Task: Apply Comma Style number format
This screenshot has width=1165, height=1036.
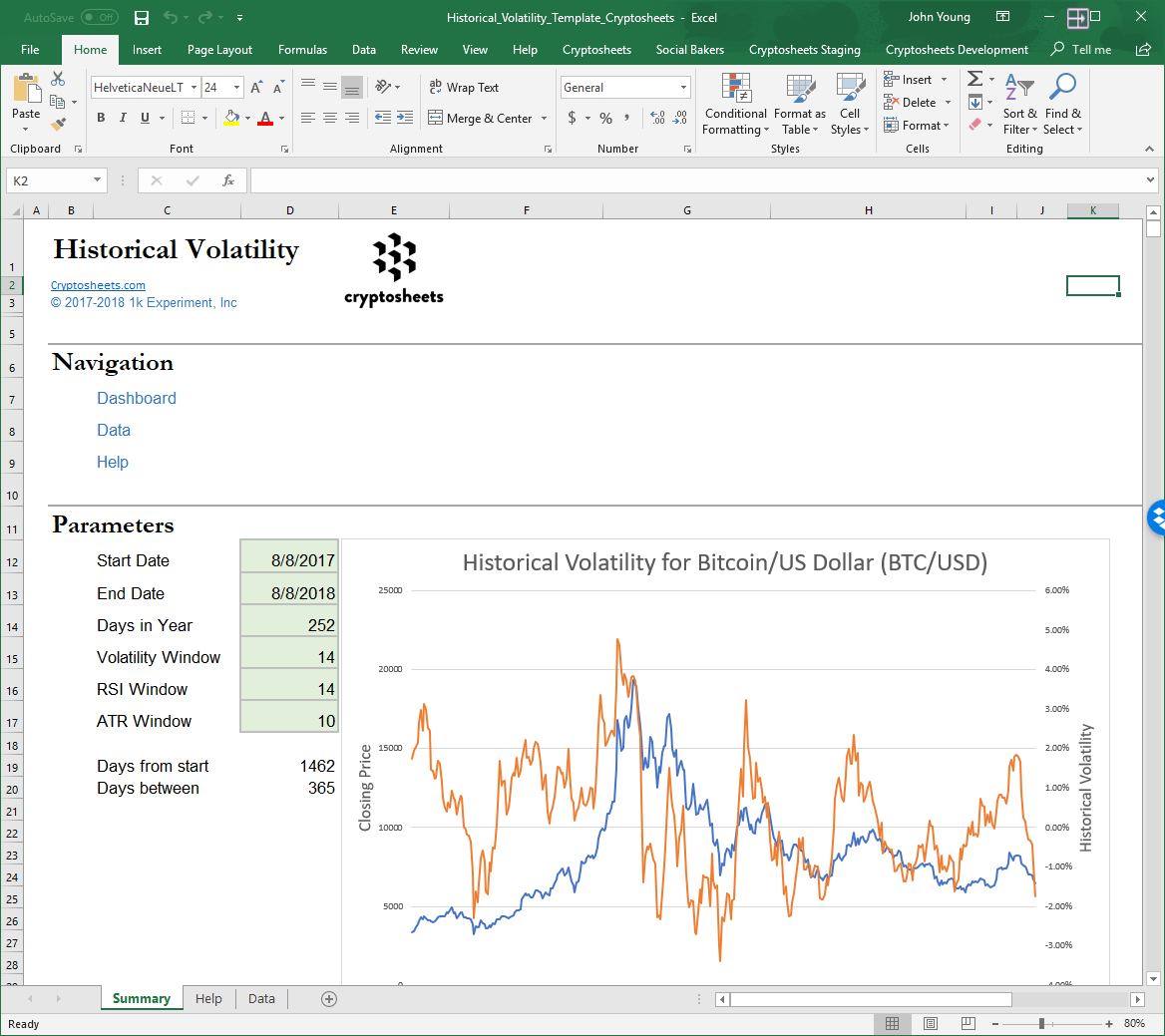Action: [x=627, y=118]
